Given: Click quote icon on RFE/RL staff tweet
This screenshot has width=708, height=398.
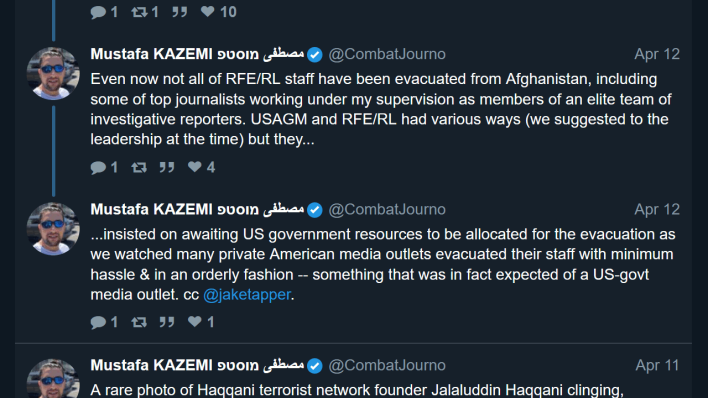Looking at the screenshot, I should click(167, 168).
